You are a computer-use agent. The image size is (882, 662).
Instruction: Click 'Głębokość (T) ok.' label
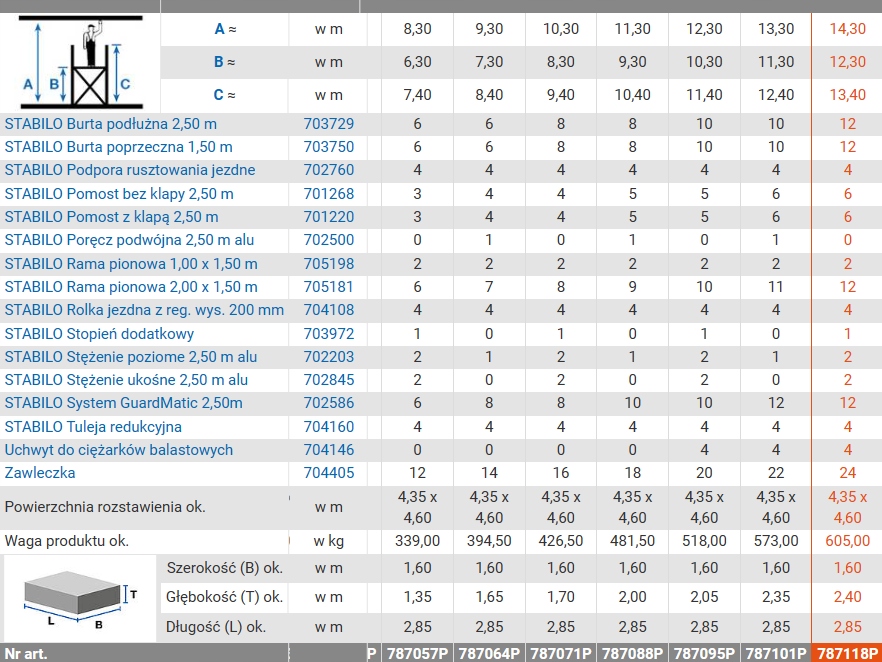[224, 597]
